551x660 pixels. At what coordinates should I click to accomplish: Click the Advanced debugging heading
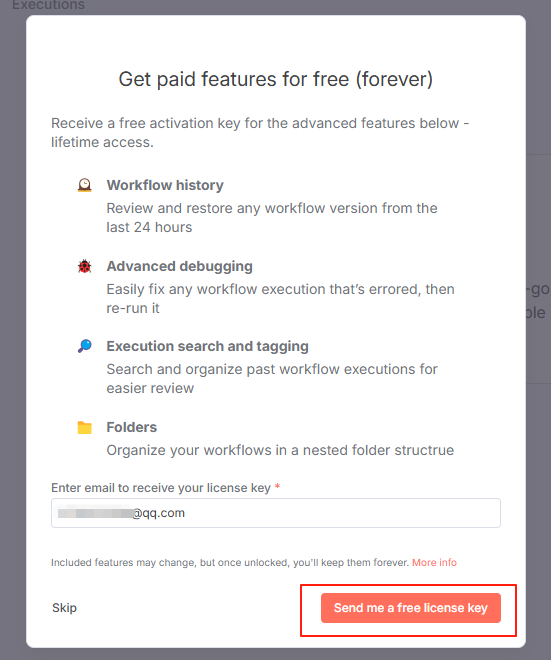click(x=179, y=266)
